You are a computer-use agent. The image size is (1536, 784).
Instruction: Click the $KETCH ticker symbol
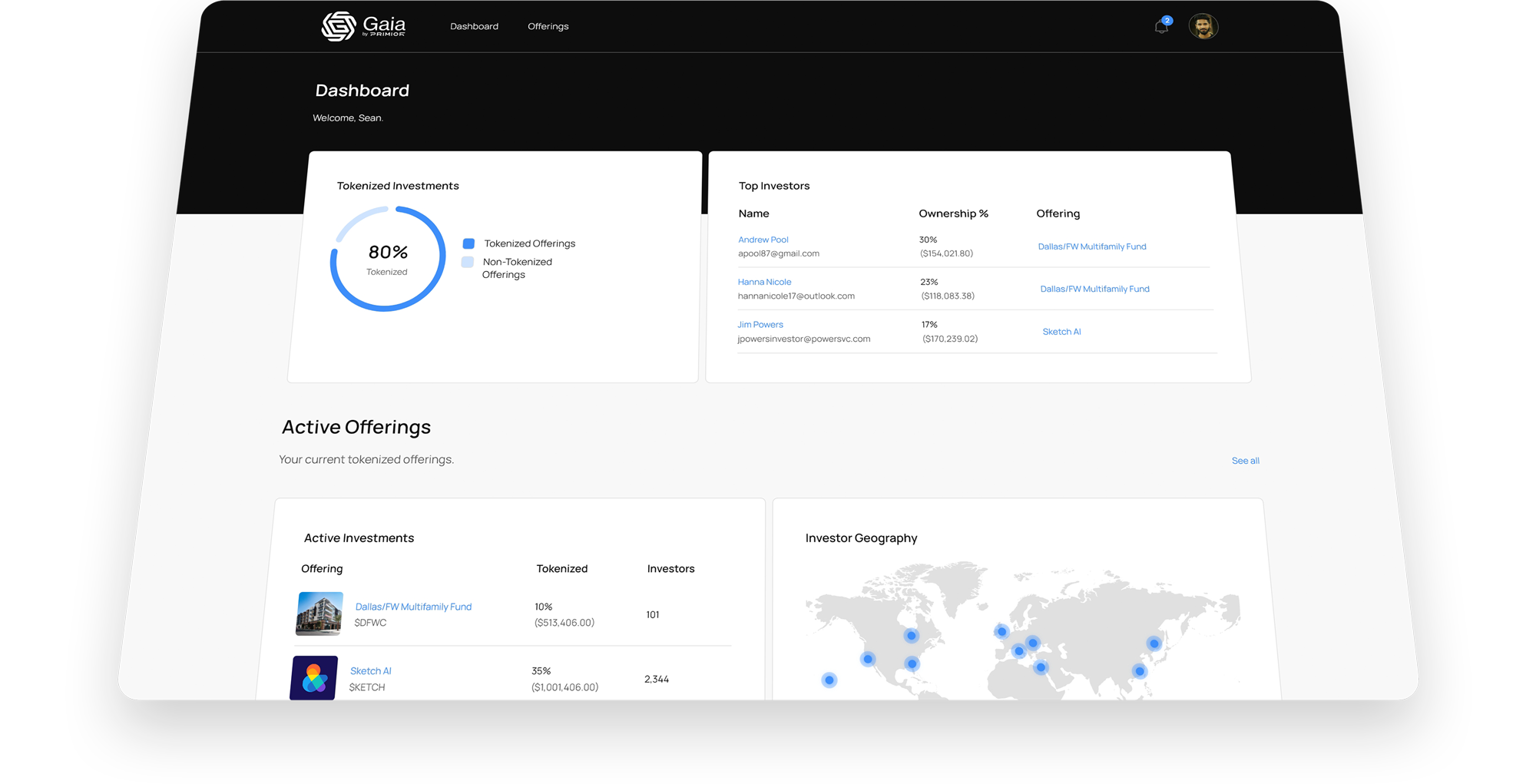click(x=367, y=687)
